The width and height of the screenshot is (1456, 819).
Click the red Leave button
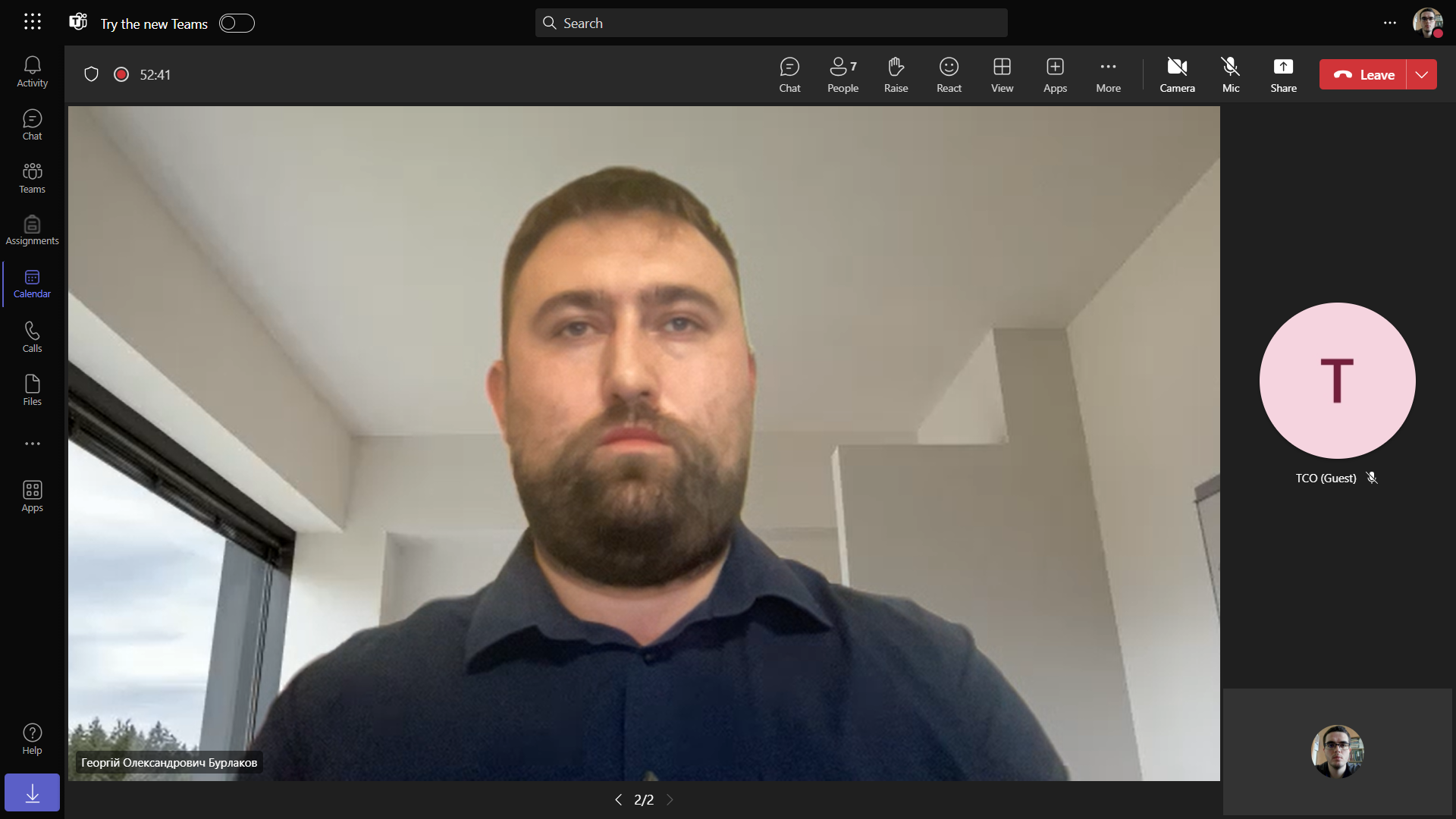pos(1363,75)
